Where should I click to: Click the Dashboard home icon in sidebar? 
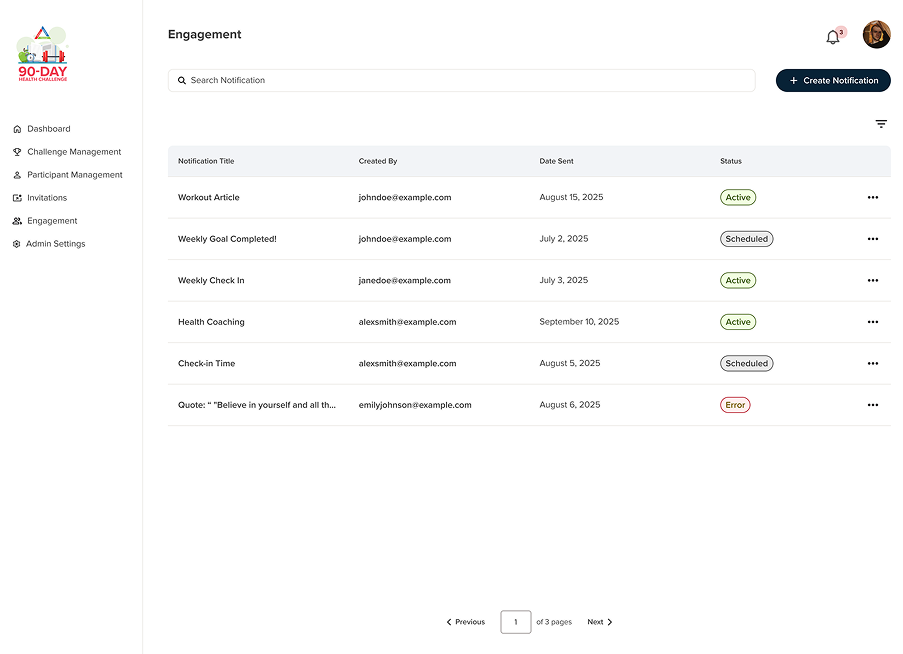17,129
